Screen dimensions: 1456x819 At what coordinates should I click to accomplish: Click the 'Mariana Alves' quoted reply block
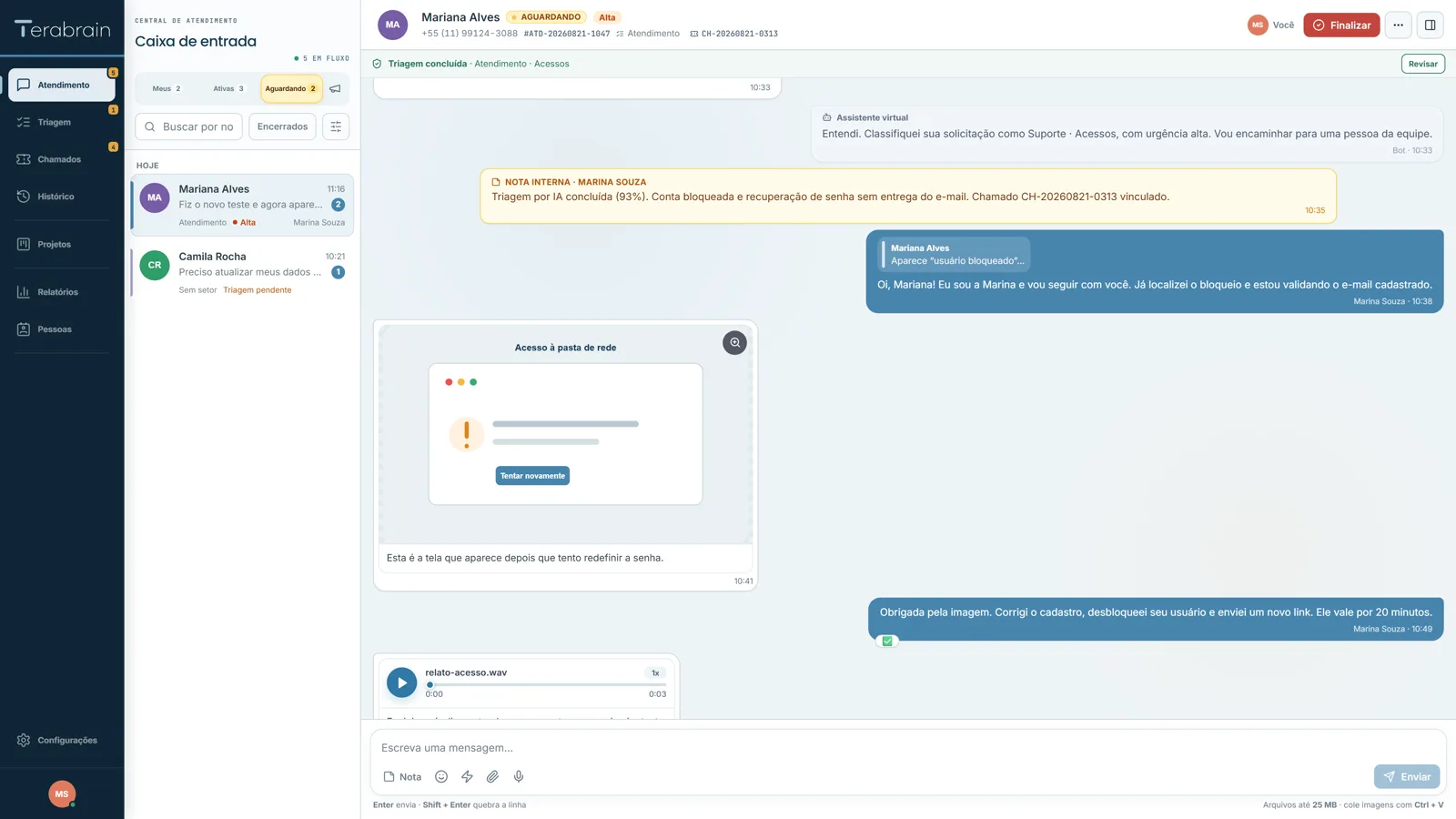(x=955, y=255)
